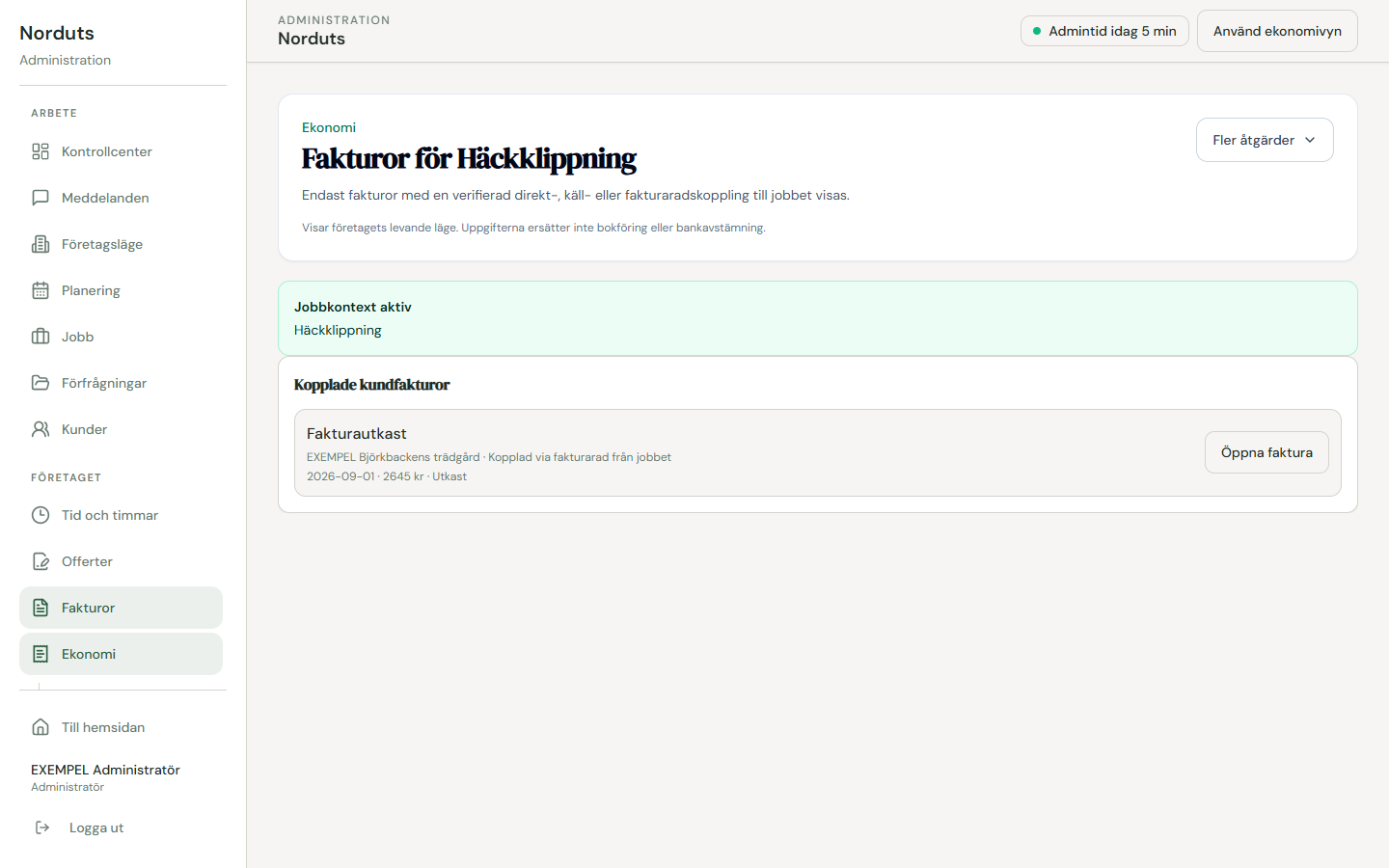
Task: Click the Norduts brand title in sidebar
Action: coord(57,33)
